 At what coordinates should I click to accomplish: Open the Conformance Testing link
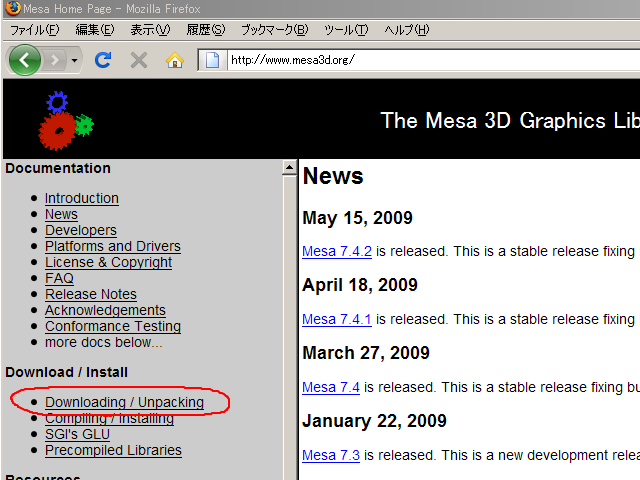coord(113,327)
